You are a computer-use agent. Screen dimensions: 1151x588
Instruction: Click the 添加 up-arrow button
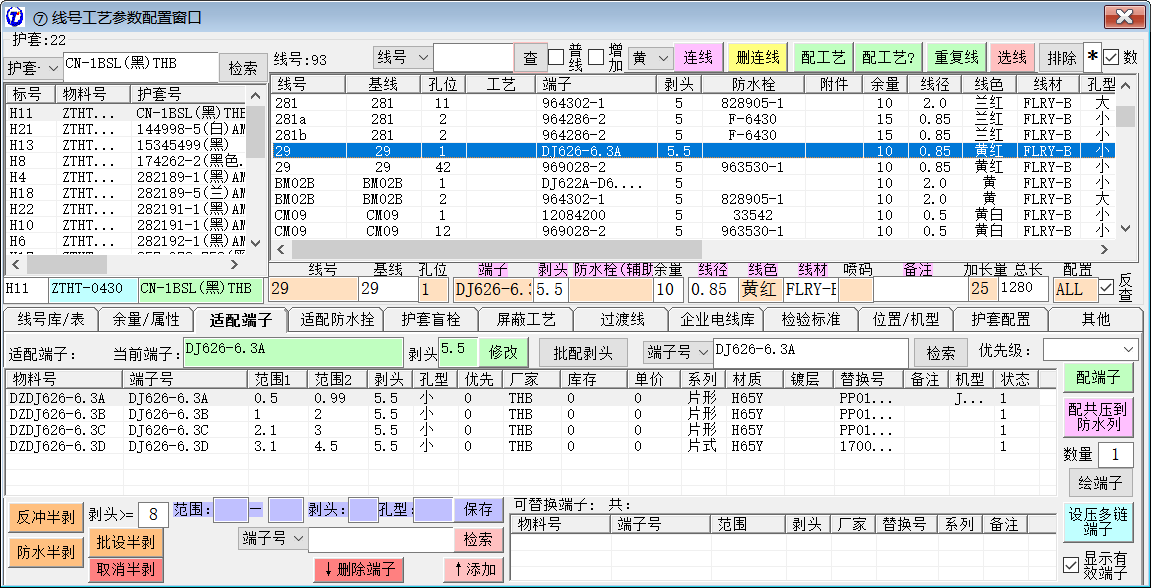click(x=473, y=570)
